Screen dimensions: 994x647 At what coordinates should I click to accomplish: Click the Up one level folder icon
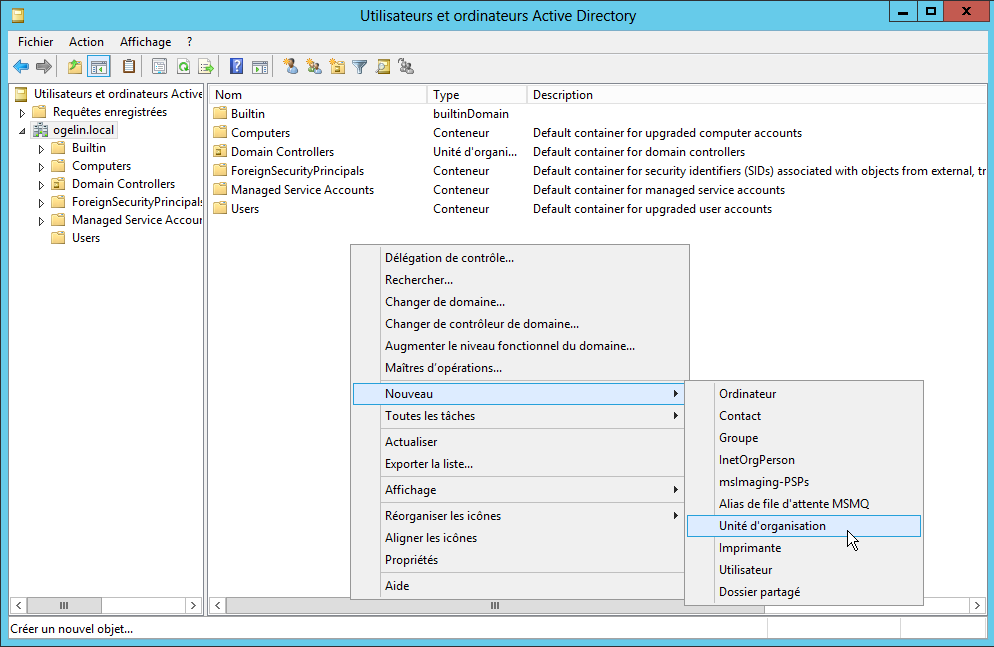(x=75, y=67)
